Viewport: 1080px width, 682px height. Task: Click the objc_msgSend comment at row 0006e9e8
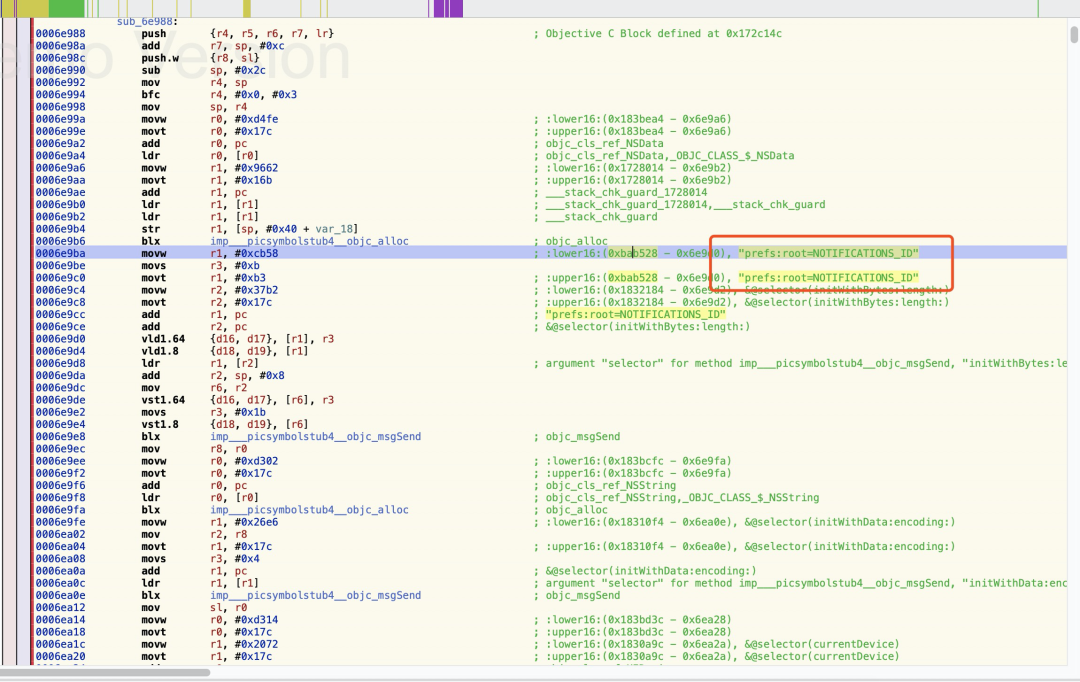(x=583, y=437)
